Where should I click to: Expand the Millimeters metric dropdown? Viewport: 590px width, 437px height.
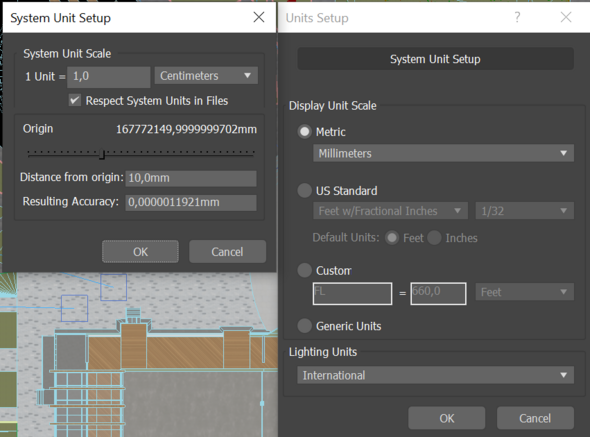(443, 153)
